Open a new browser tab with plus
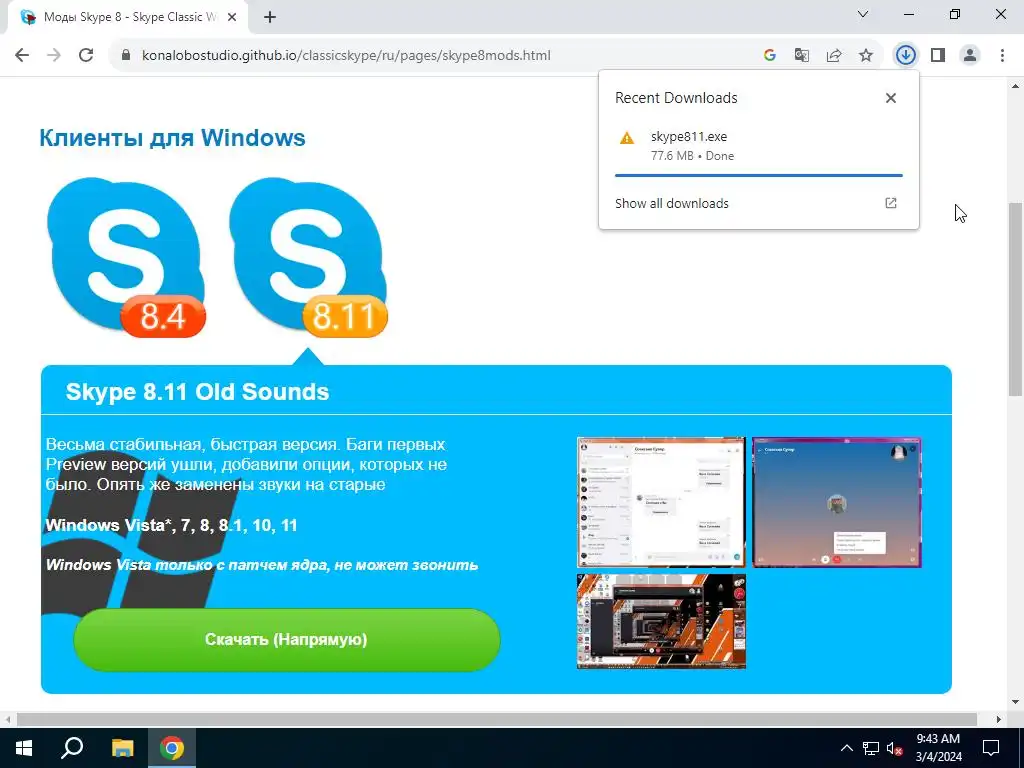Image resolution: width=1024 pixels, height=768 pixels. coord(270,18)
